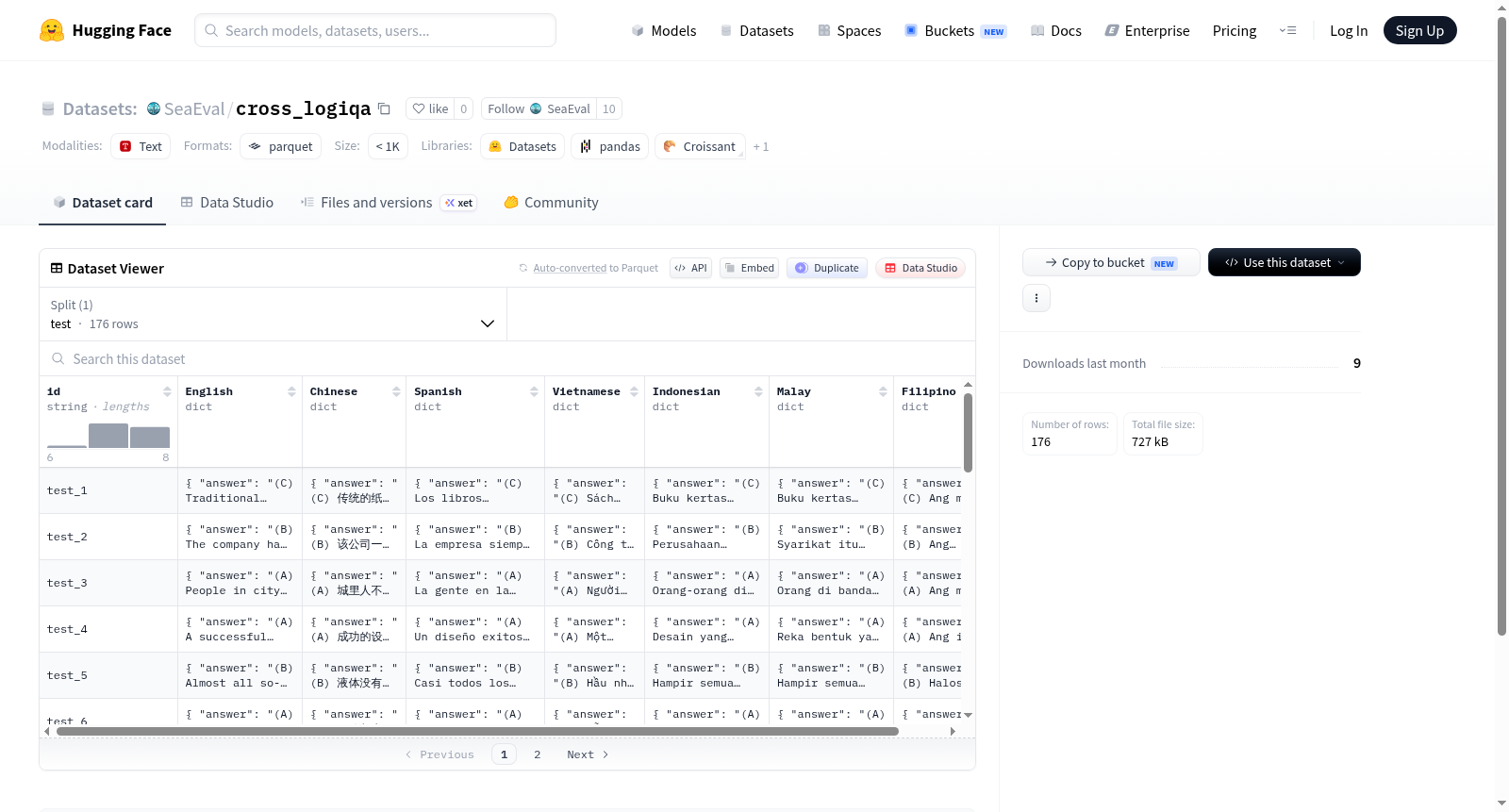Select the tallest id-length histogram bar
The height and width of the screenshot is (812, 1509).
click(108, 436)
